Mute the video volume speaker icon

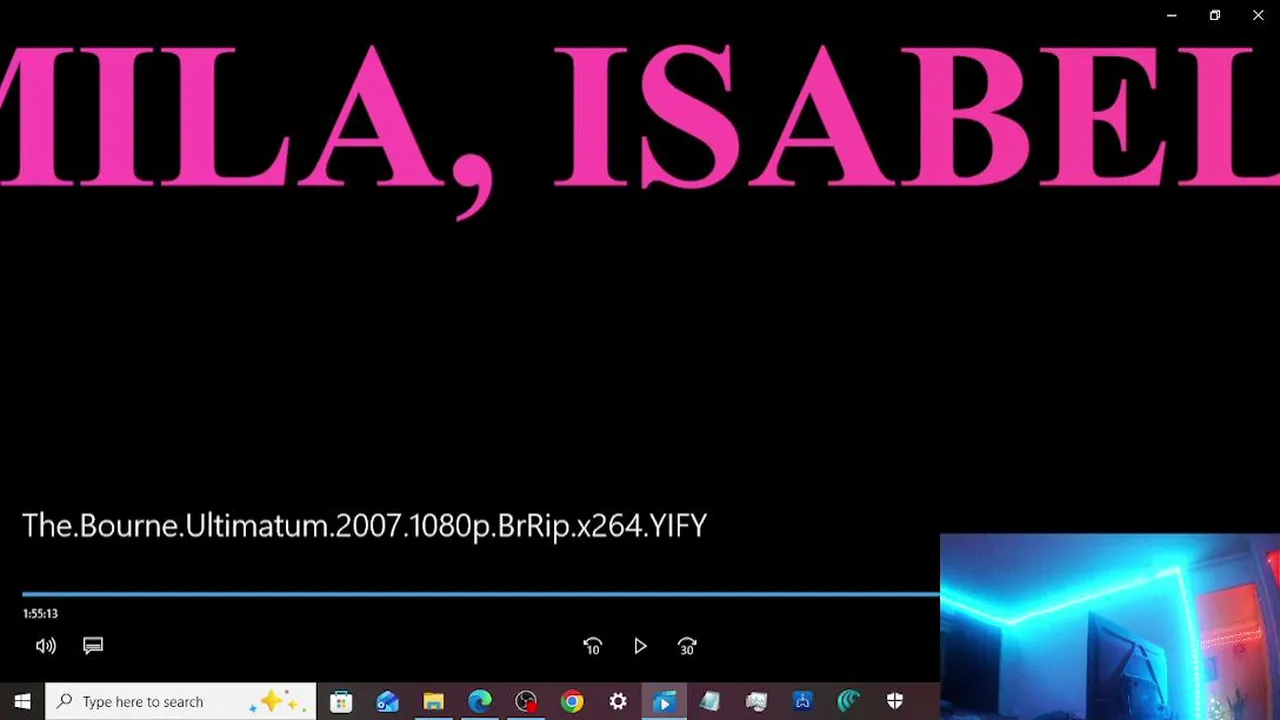click(x=46, y=646)
